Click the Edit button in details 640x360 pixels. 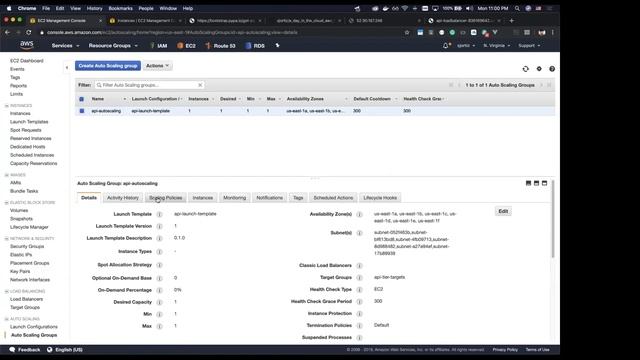click(503, 211)
